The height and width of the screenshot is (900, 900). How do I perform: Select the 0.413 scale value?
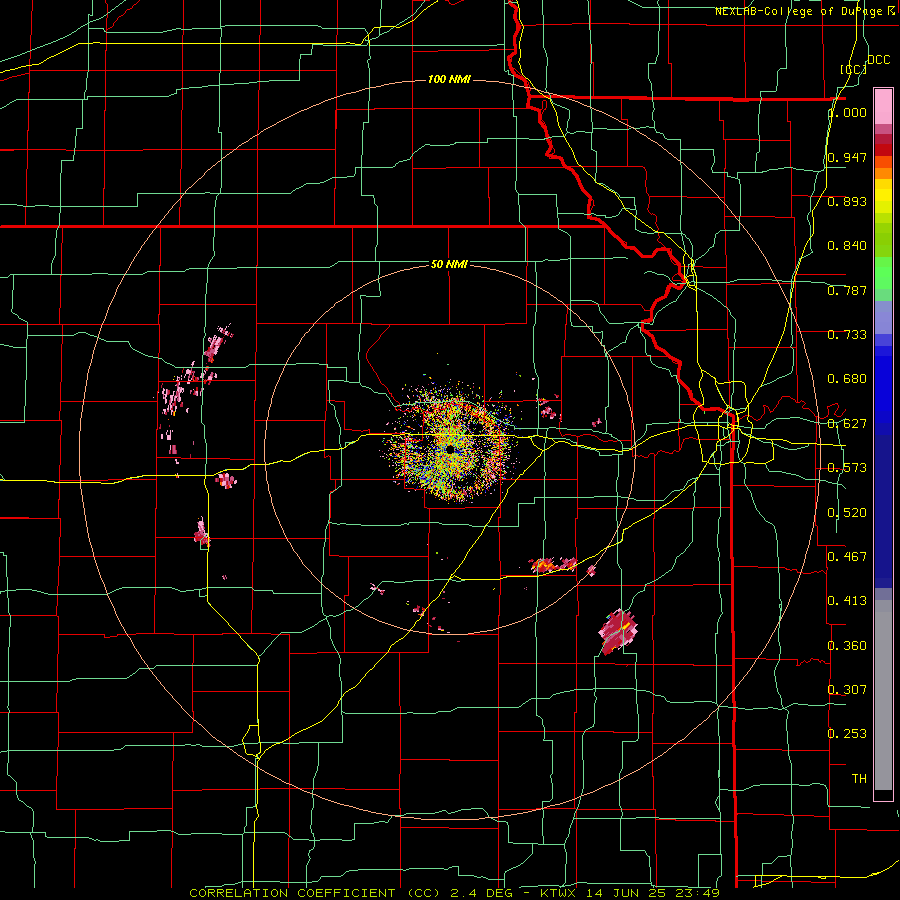pyautogui.click(x=847, y=601)
